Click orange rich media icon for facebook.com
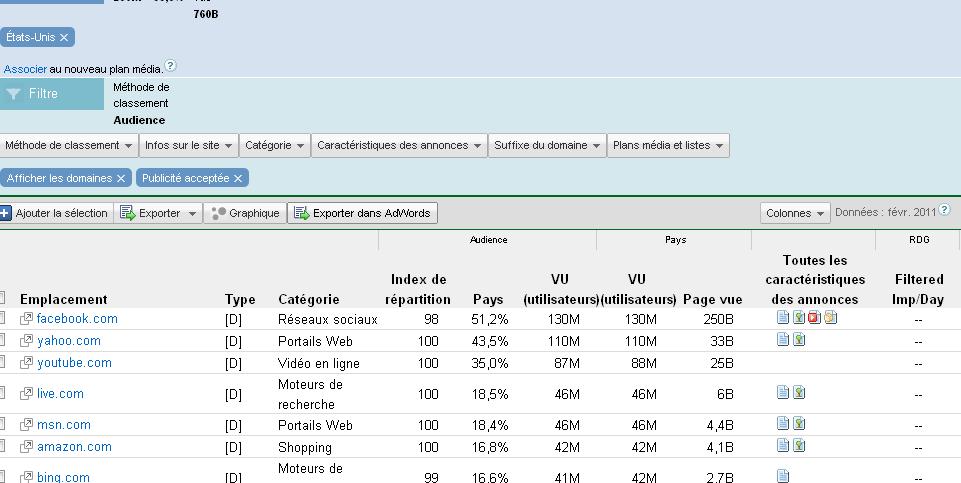This screenshot has width=961, height=483. [830, 317]
